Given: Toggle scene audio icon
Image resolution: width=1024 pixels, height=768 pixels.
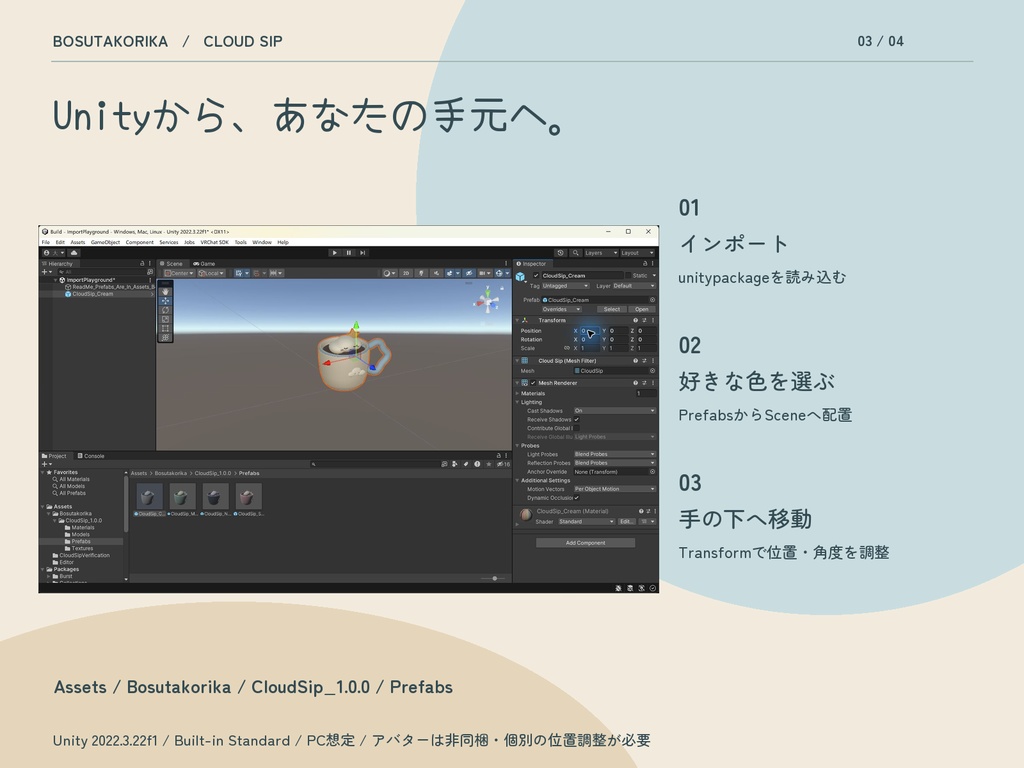Looking at the screenshot, I should [436, 273].
